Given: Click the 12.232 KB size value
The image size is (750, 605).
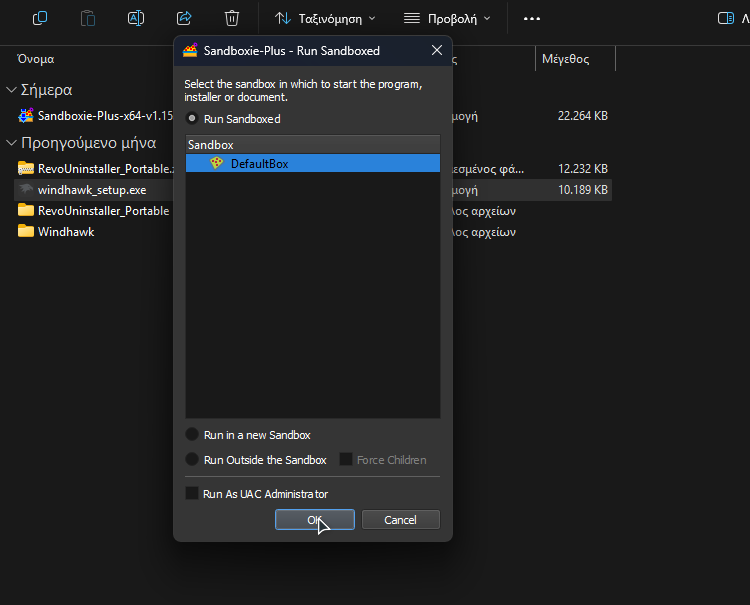Looking at the screenshot, I should [x=583, y=169].
